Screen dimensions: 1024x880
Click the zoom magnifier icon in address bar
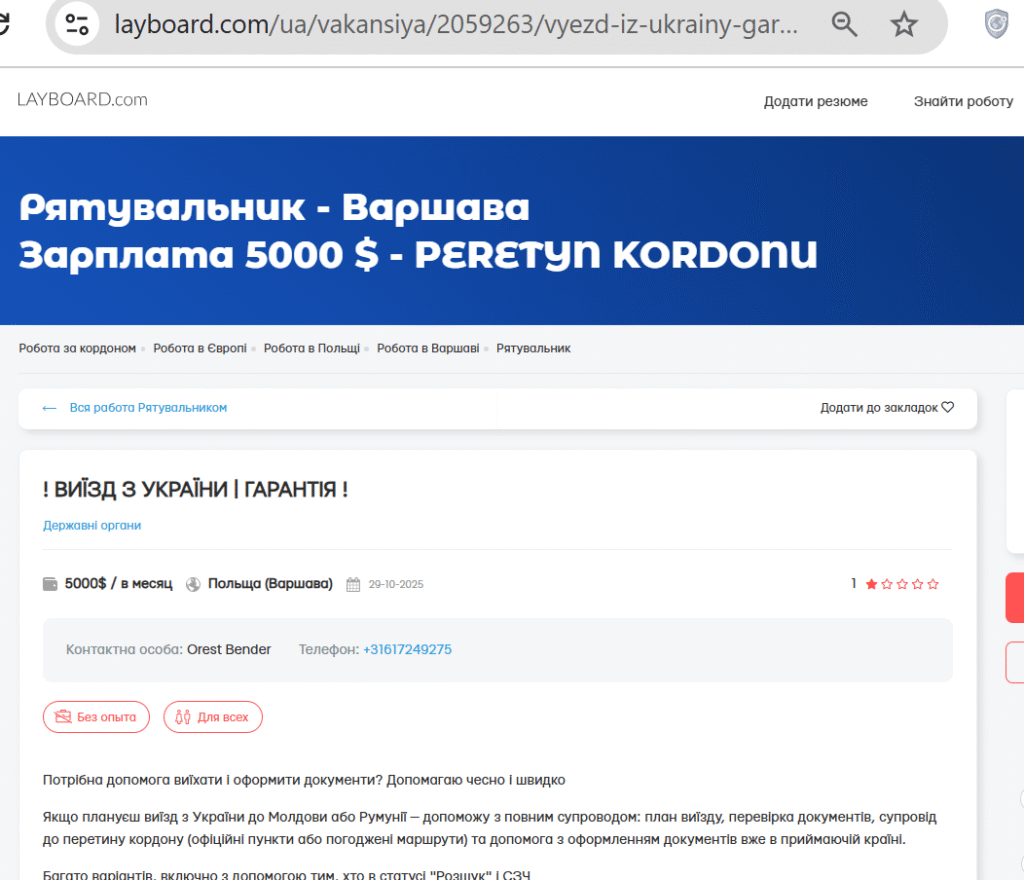(x=845, y=24)
